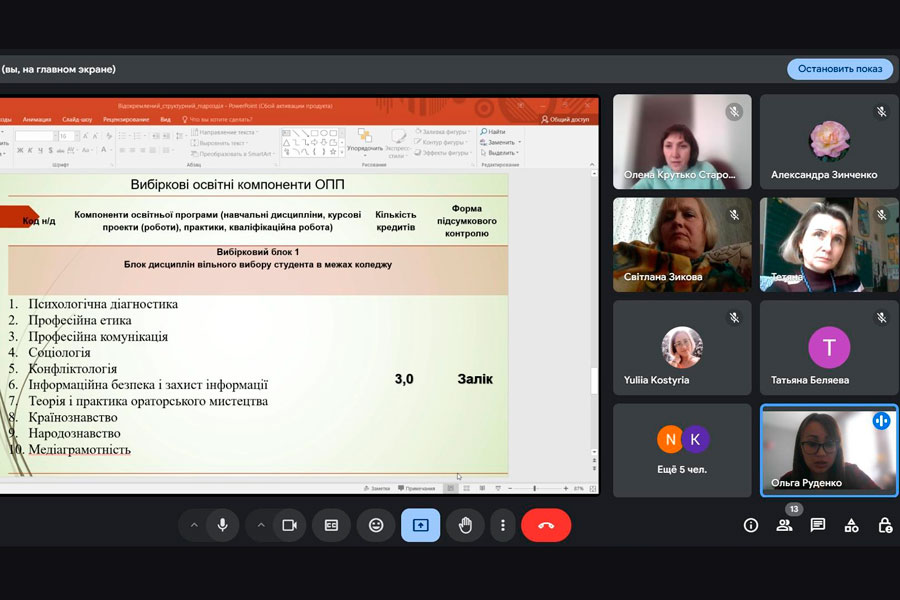Screen dimensions: 900x600
Task: Open the Эффекты фигуры dropdown
Action: (x=443, y=153)
